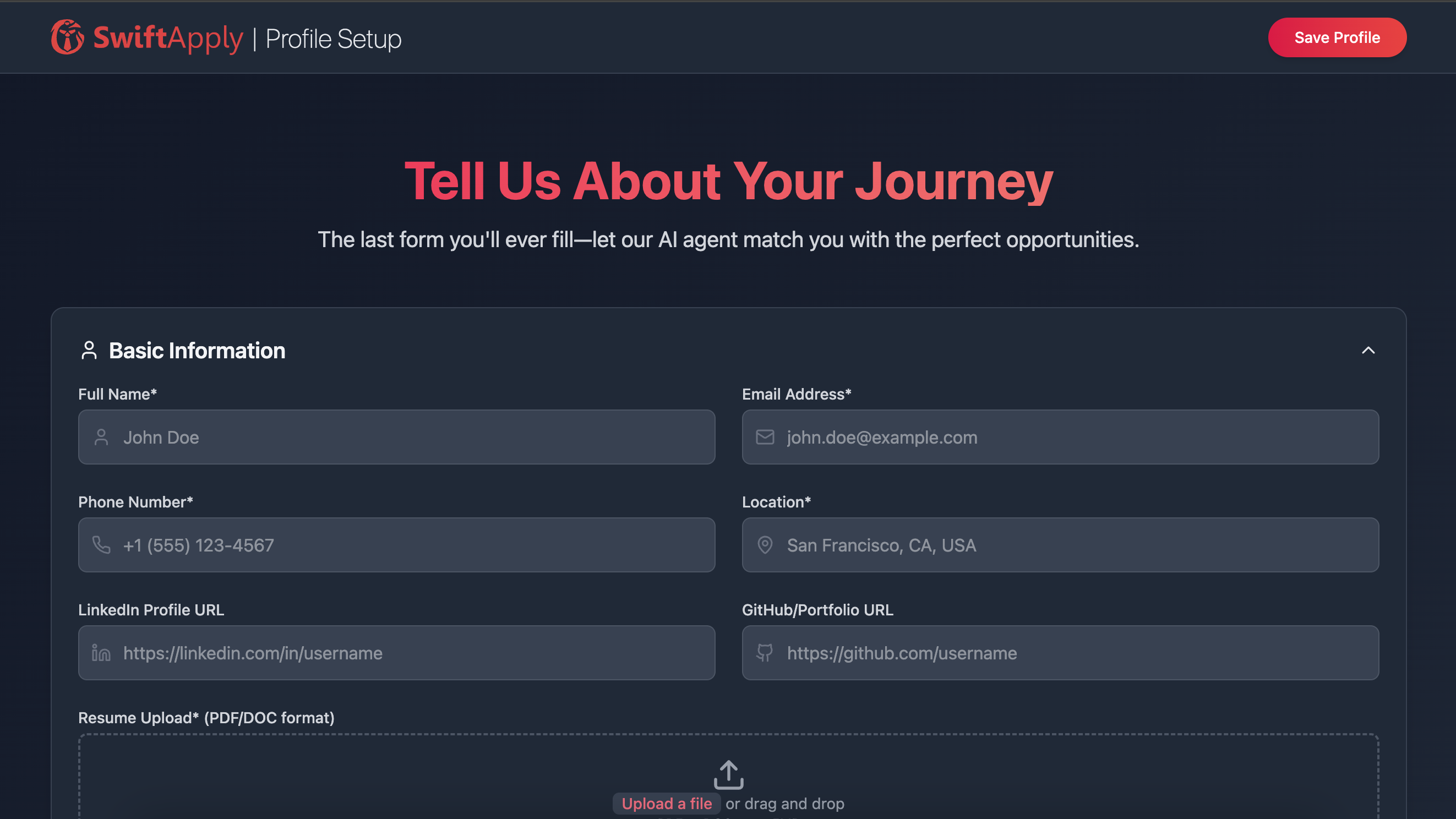Click the GitHub icon in portfolio URL field
This screenshot has width=1456, height=819.
click(x=765, y=653)
